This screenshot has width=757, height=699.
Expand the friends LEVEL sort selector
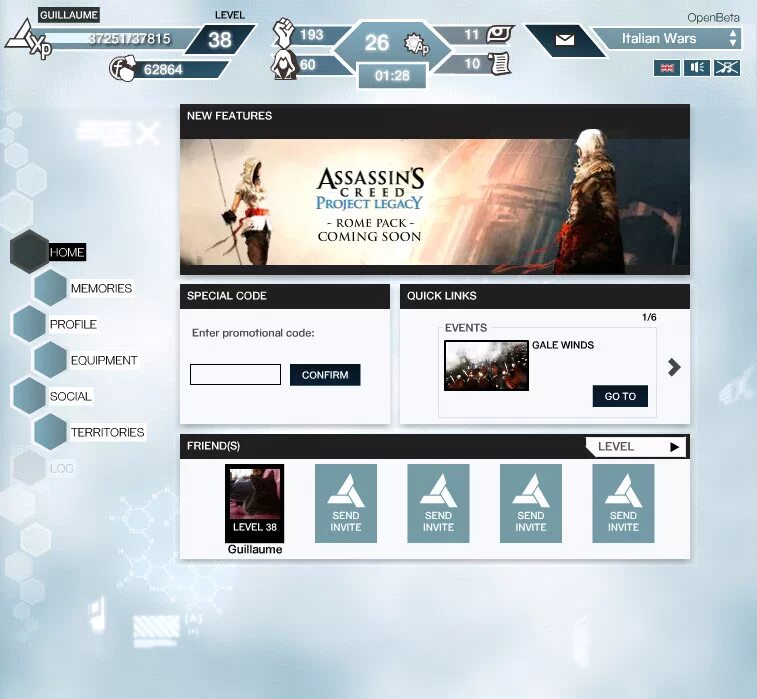point(636,447)
